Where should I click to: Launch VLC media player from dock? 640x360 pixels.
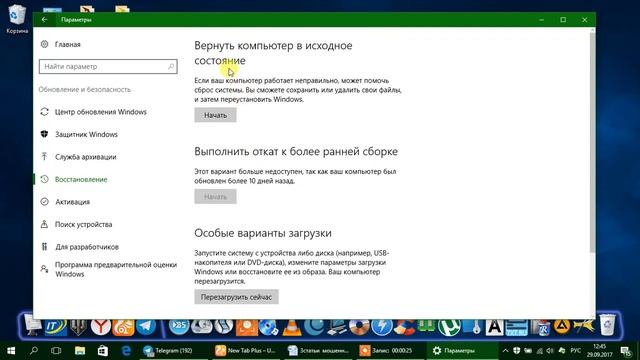(x=292, y=327)
